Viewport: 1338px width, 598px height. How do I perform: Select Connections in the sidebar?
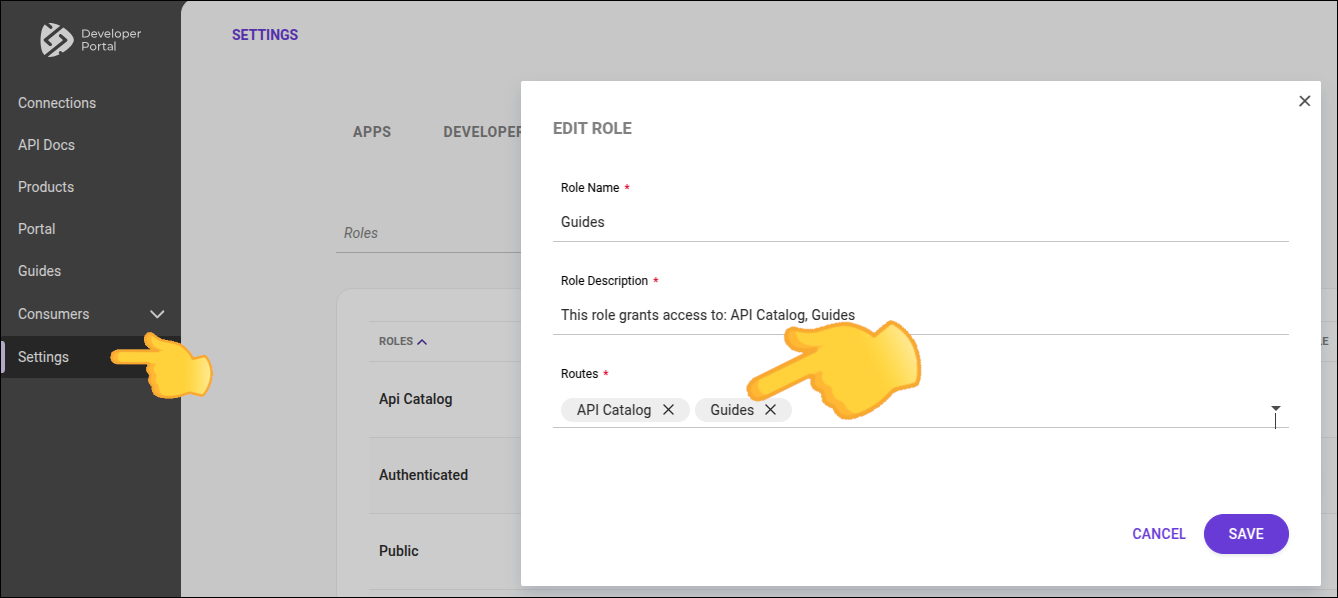tap(57, 102)
